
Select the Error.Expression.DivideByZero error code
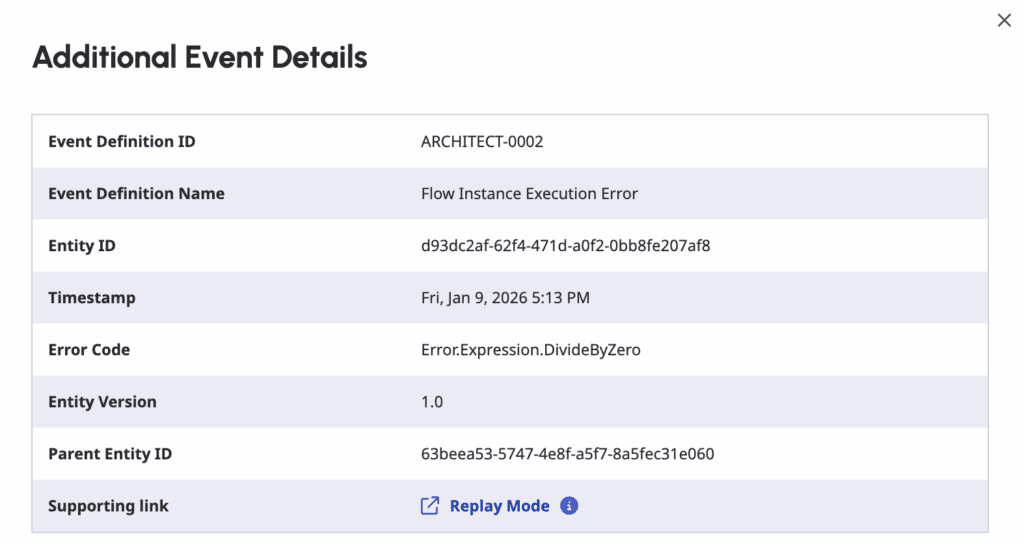click(531, 350)
